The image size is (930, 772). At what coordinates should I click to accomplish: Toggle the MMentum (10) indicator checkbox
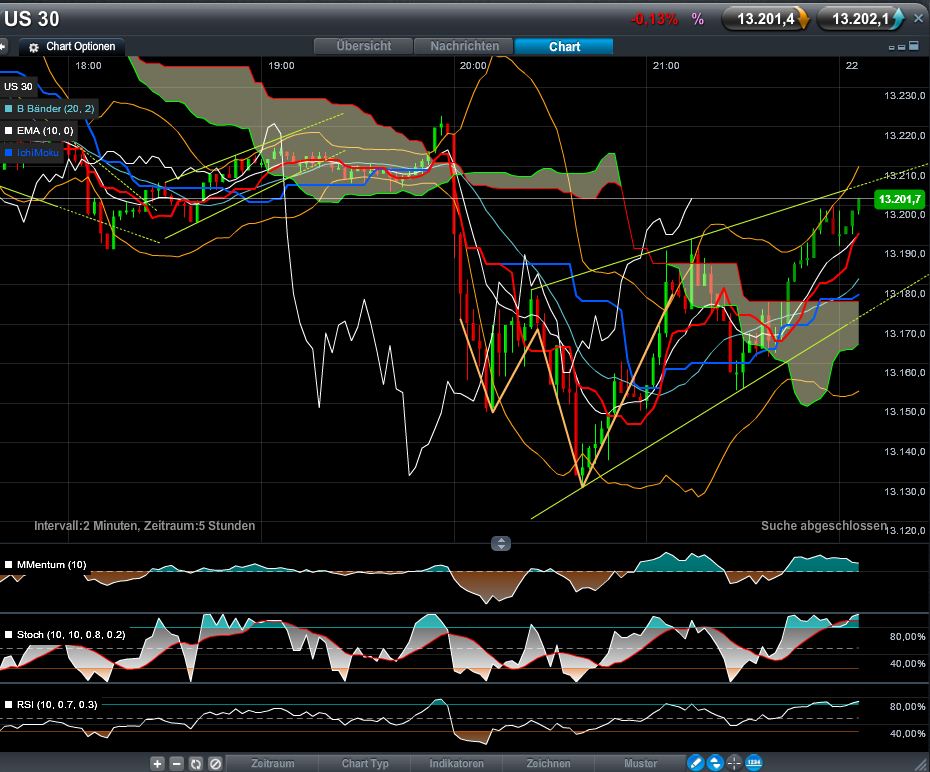point(8,564)
